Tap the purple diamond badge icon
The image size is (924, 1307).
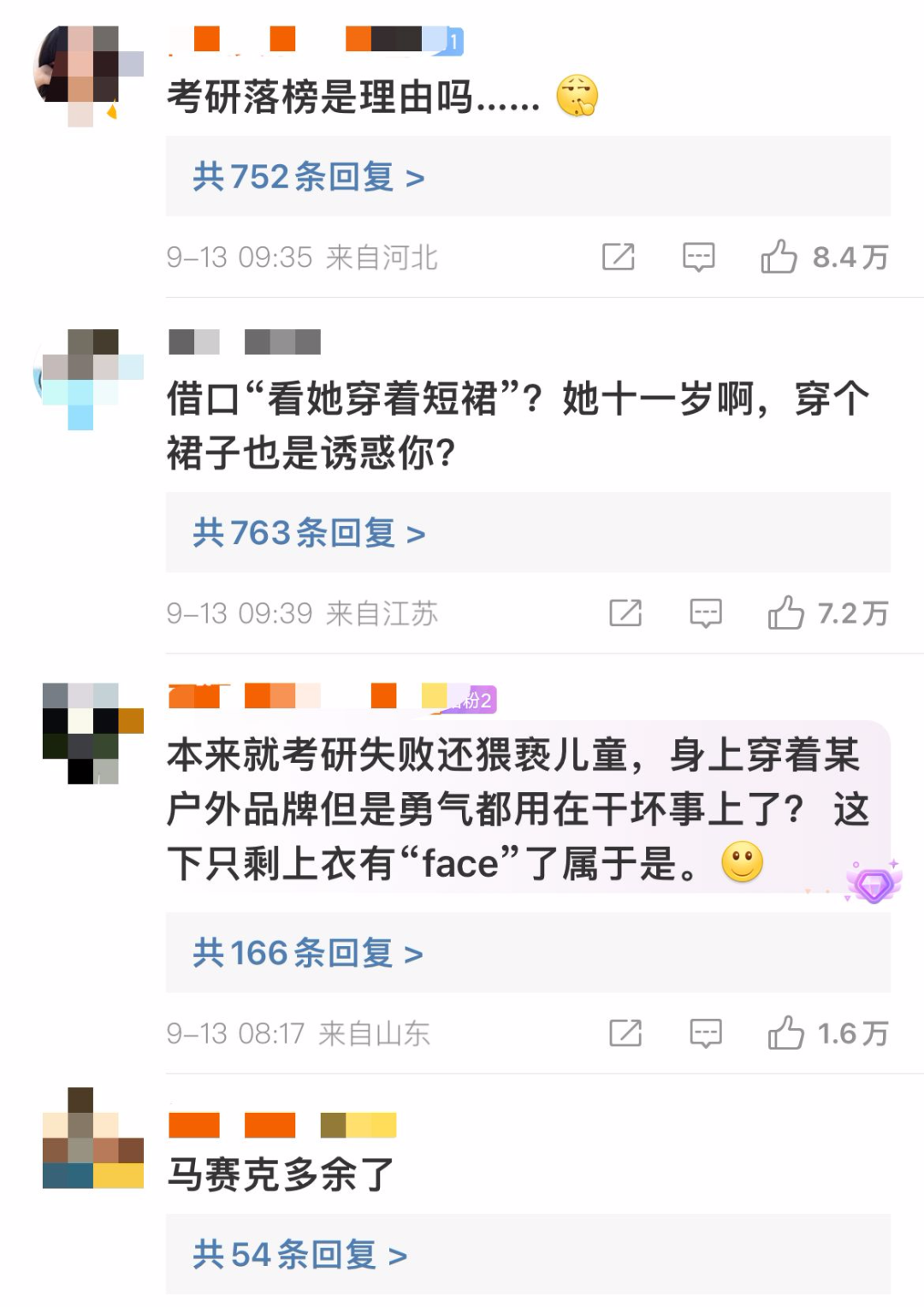[874, 883]
